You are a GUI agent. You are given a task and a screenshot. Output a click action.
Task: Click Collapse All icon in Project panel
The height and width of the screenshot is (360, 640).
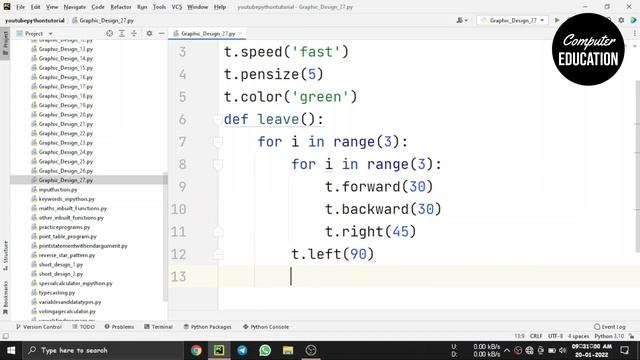coord(134,33)
